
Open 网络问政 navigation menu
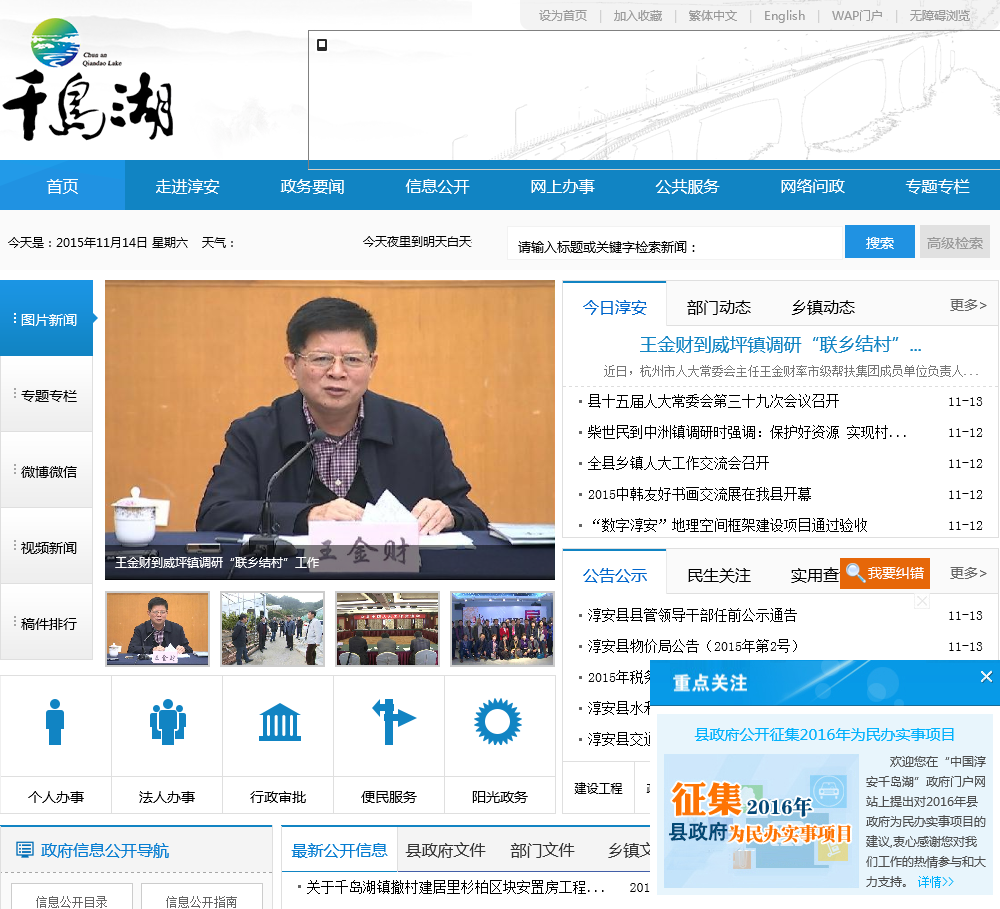(812, 186)
